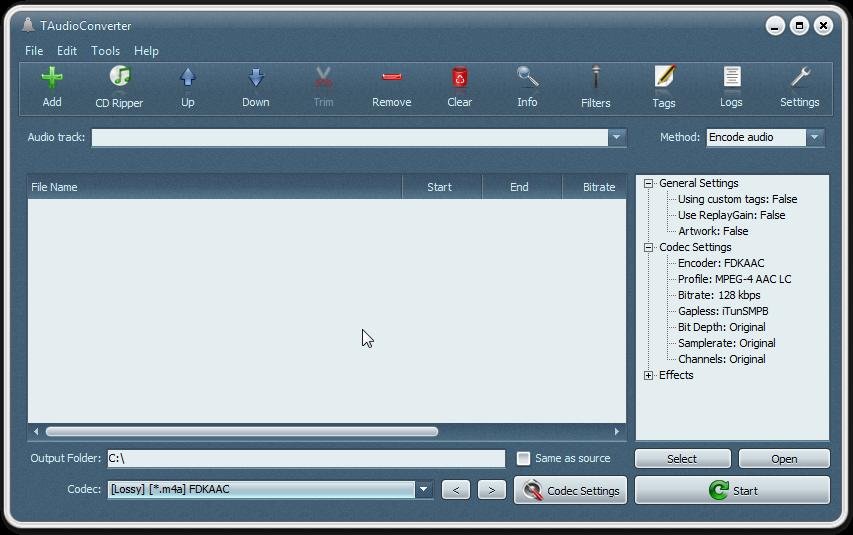Select 'Gapless: iTunSMPB' tree item
Viewport: 853px width, 535px height.
(723, 311)
